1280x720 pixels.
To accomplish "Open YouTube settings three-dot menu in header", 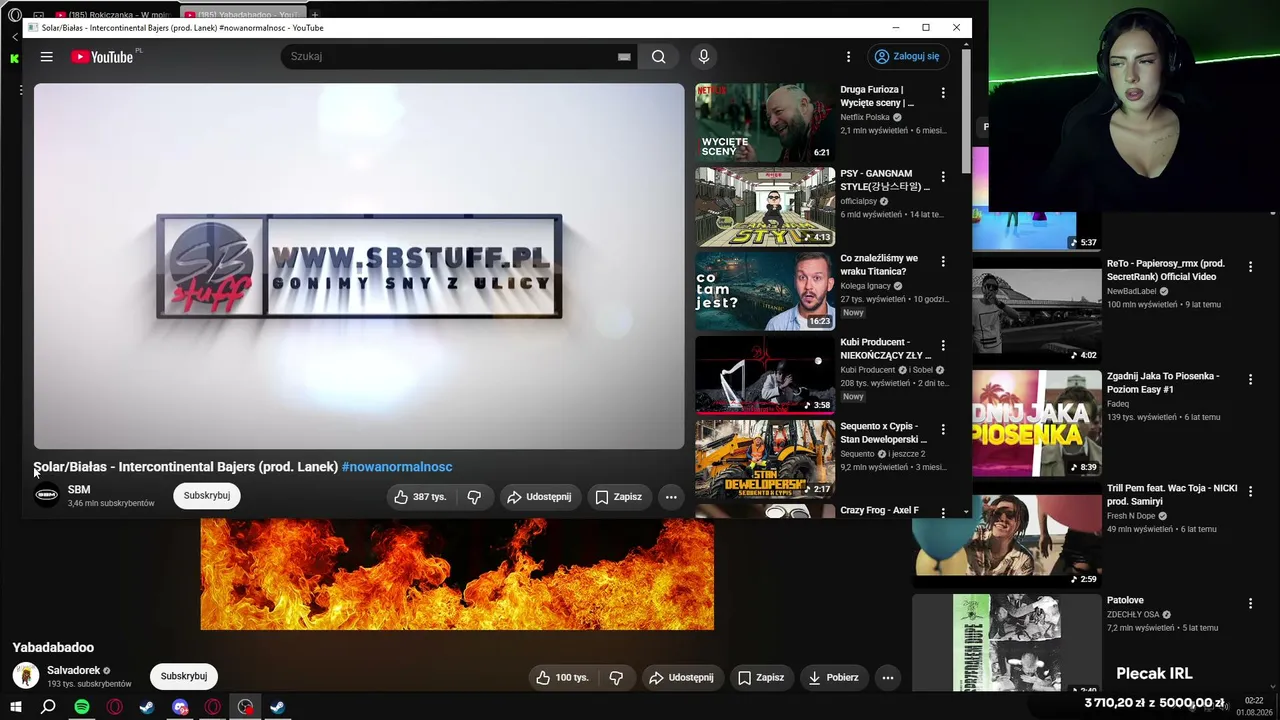I will coord(848,57).
